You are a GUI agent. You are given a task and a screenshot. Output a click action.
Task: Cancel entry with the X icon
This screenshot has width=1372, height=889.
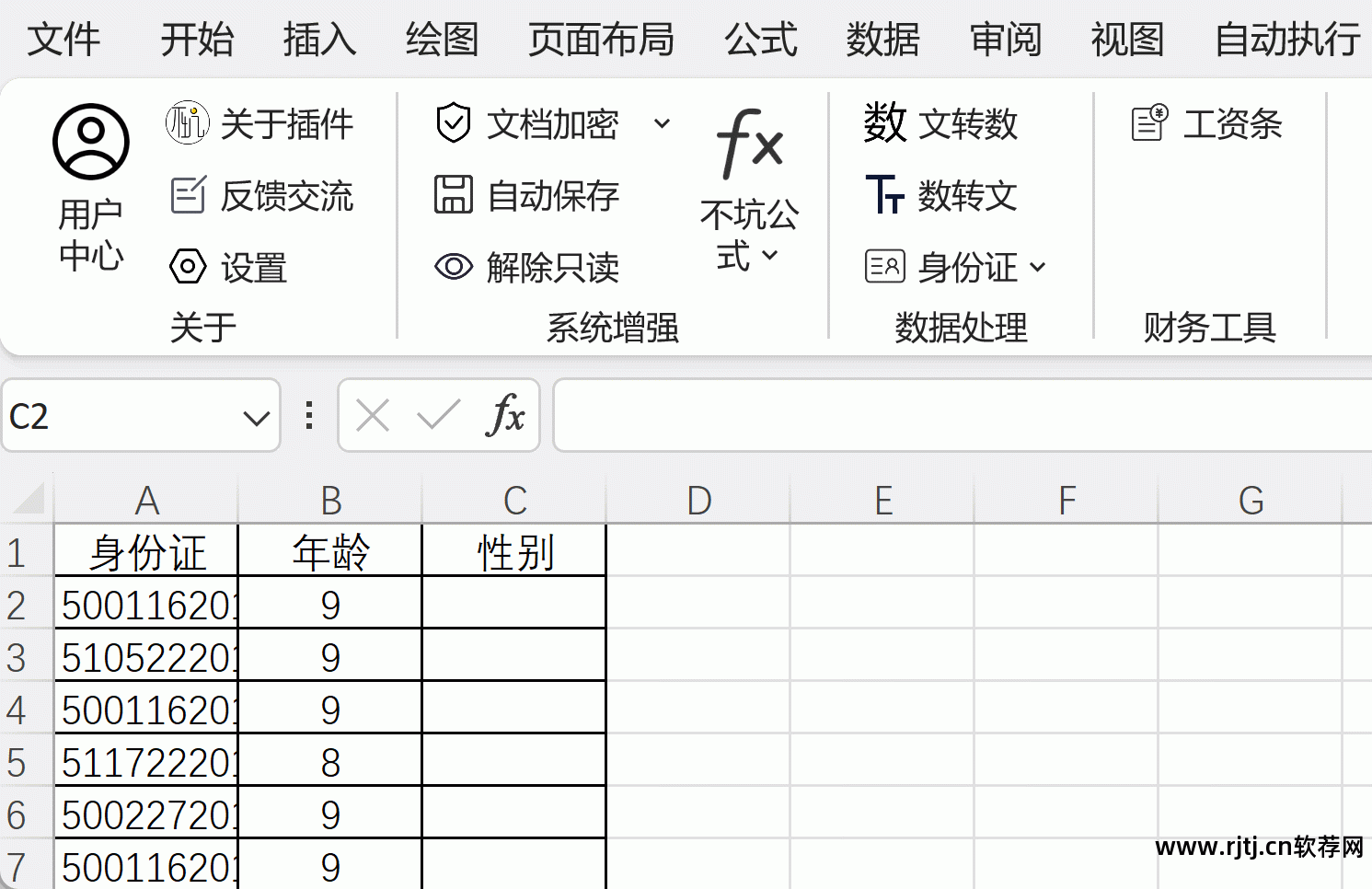coord(373,416)
